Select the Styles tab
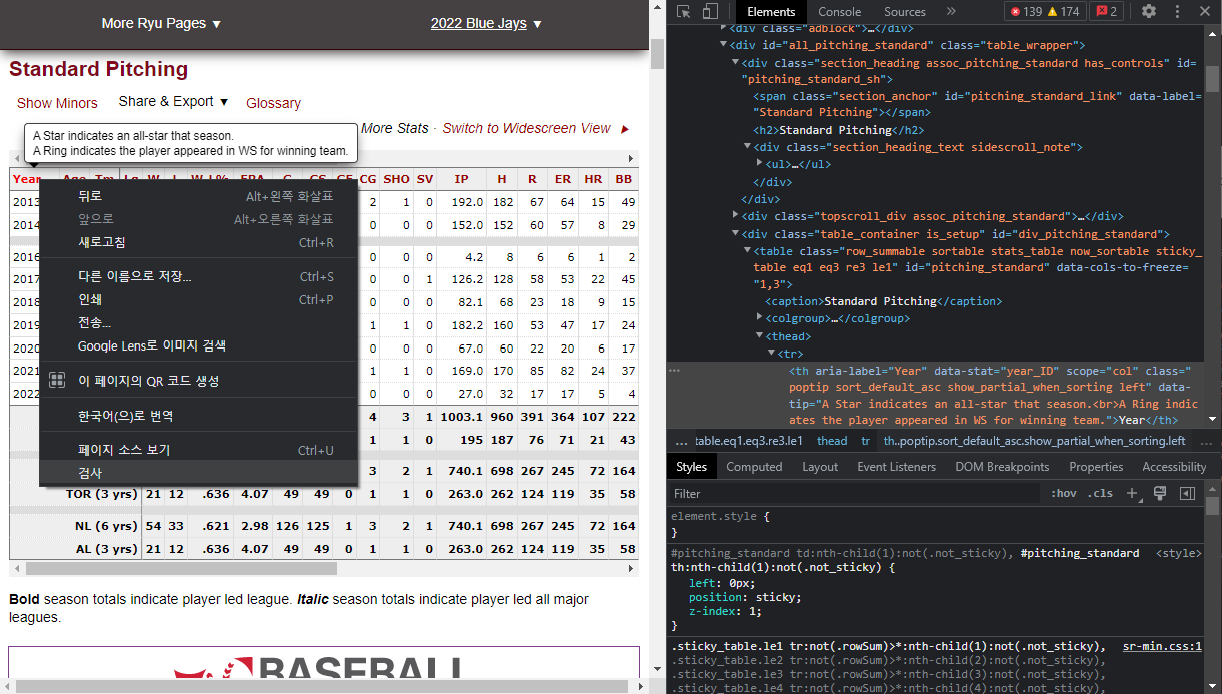The image size is (1222, 694). pos(691,467)
